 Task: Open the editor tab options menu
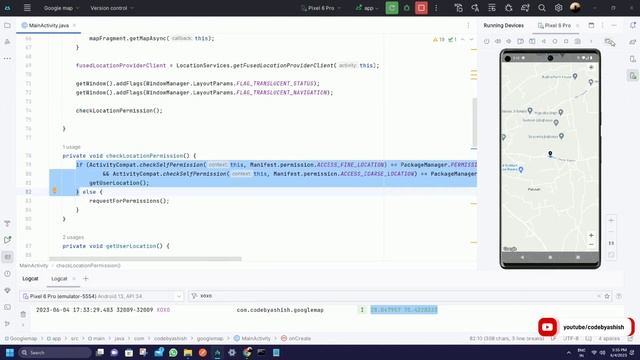(468, 25)
